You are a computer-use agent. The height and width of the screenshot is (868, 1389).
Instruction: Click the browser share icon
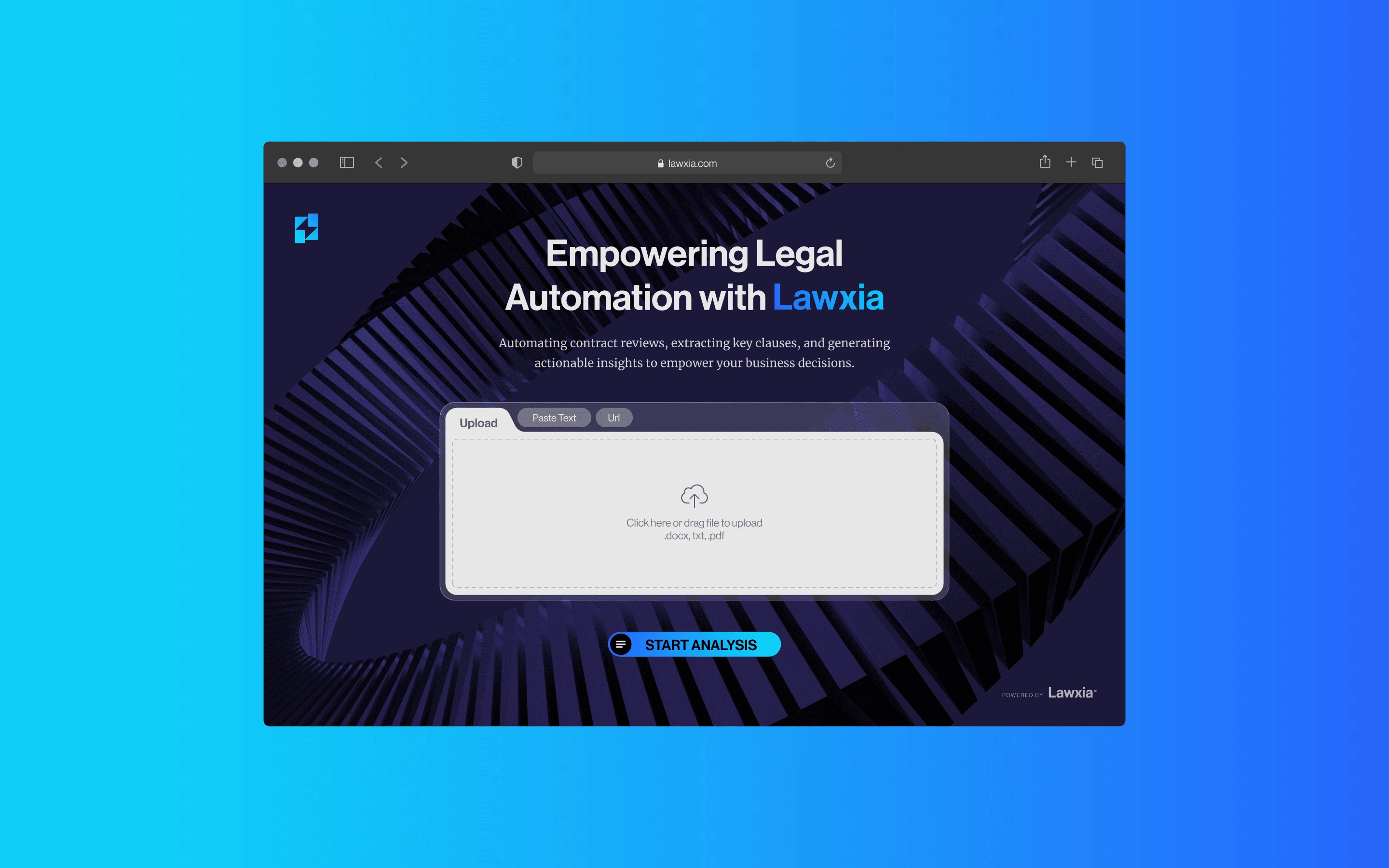[x=1044, y=163]
